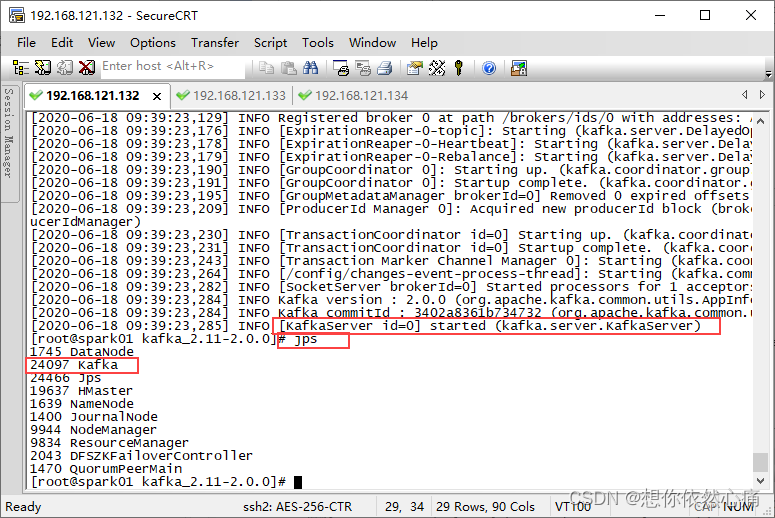Click the SecureFX launch icon

click(519, 68)
